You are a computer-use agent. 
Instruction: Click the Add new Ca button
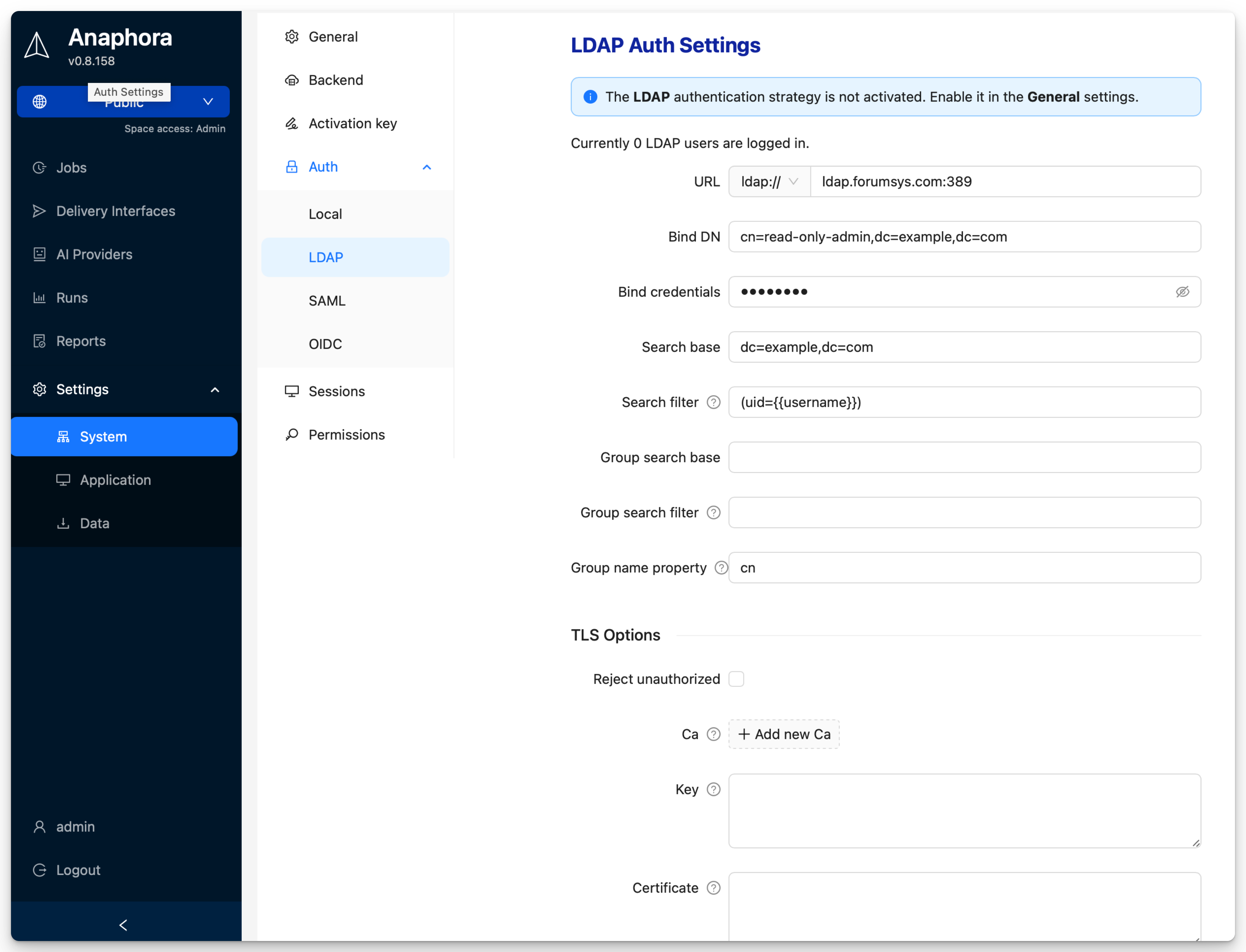point(784,734)
